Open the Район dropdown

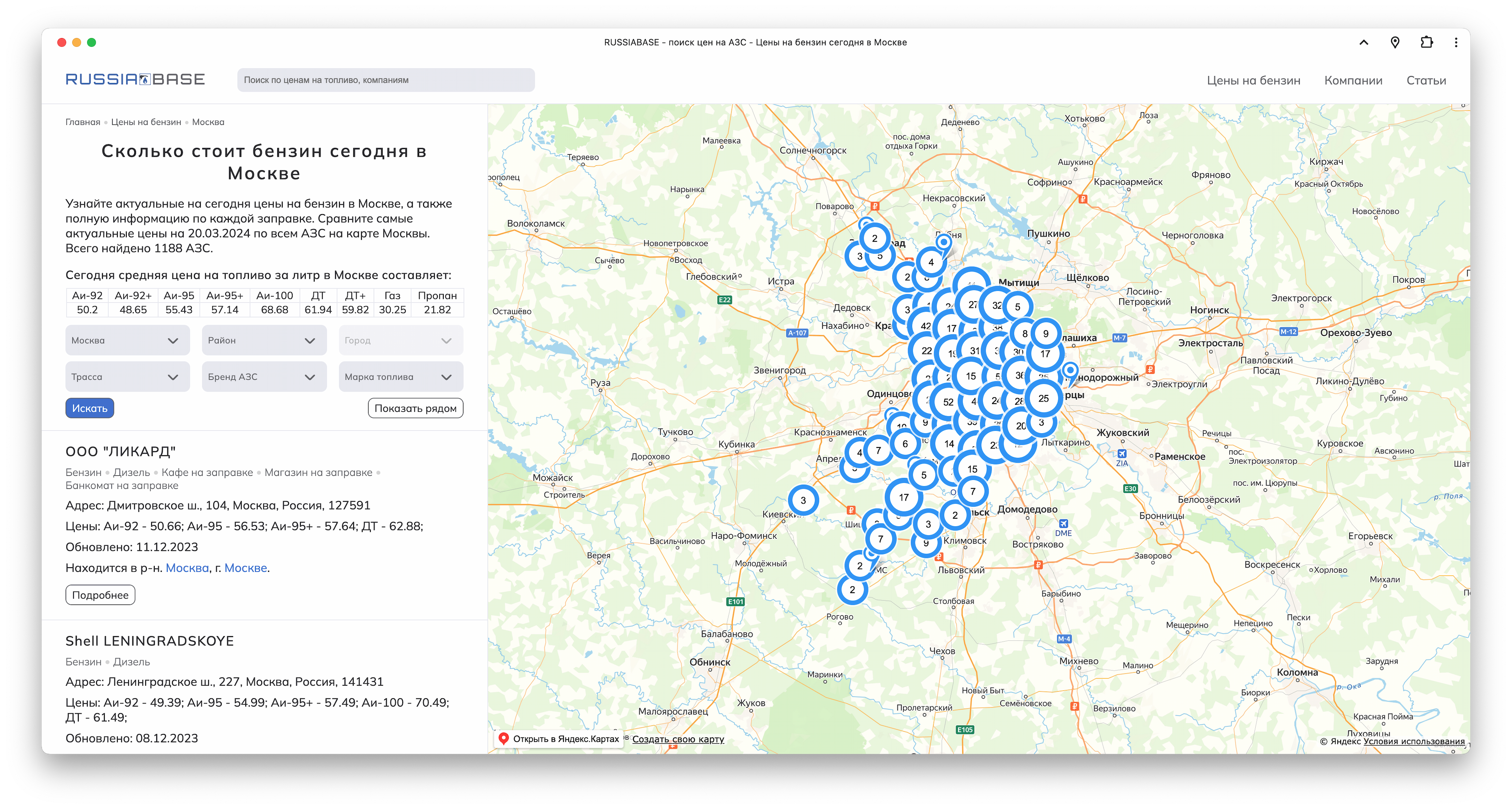(x=264, y=341)
